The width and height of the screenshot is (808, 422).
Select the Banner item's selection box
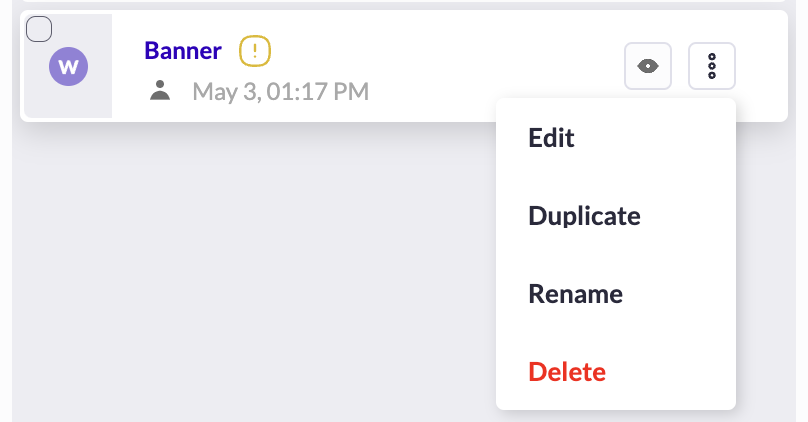(x=39, y=29)
